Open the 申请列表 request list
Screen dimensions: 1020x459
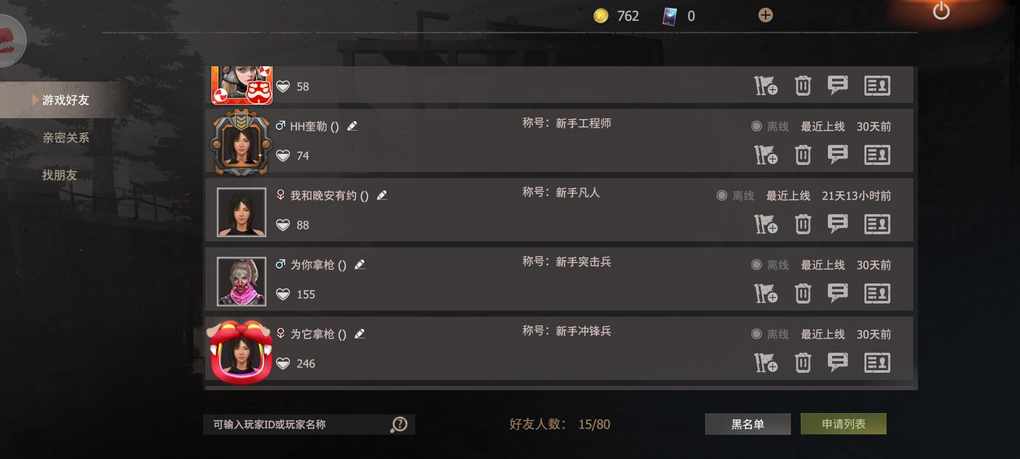tap(843, 424)
